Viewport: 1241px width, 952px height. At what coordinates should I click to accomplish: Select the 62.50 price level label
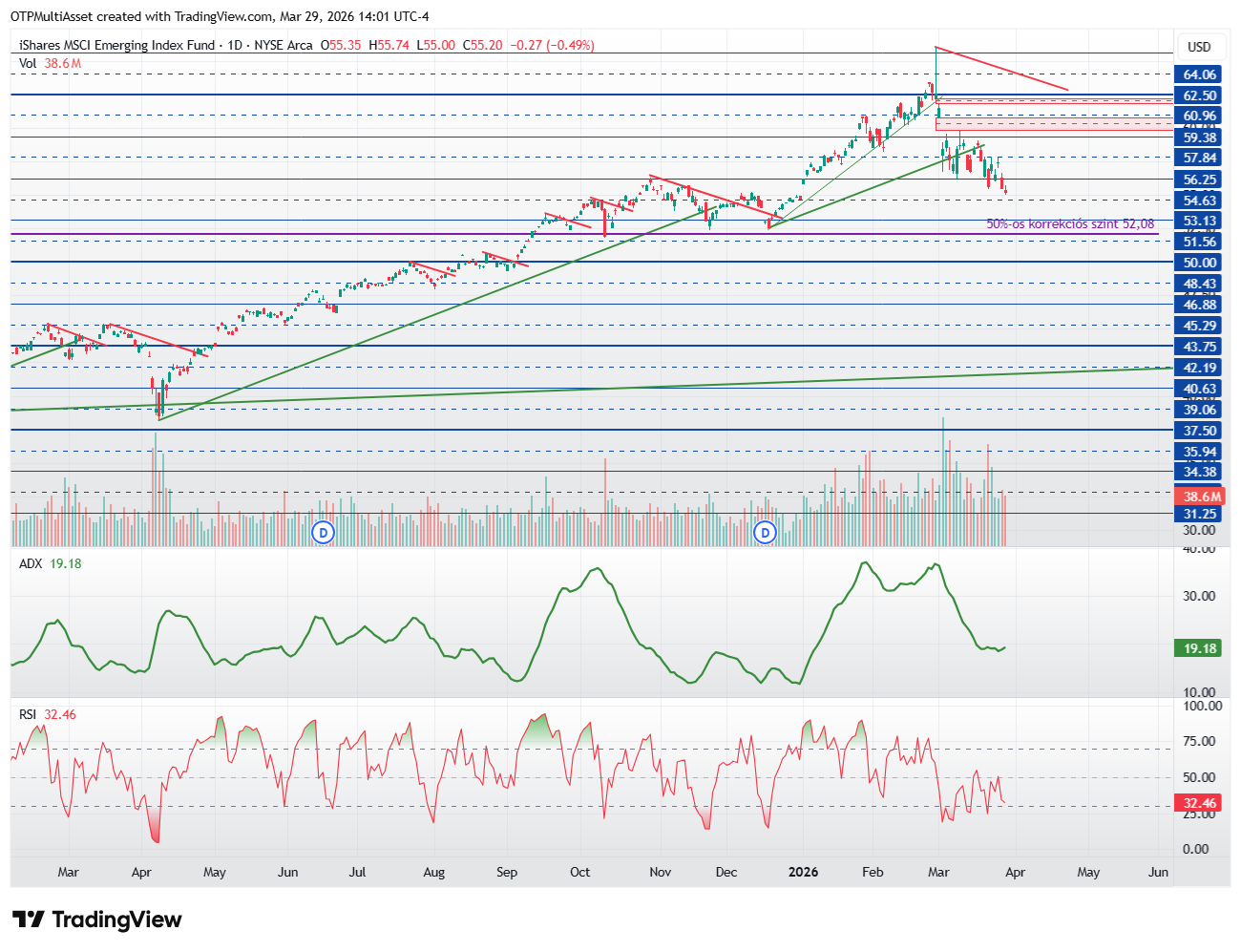(1200, 95)
